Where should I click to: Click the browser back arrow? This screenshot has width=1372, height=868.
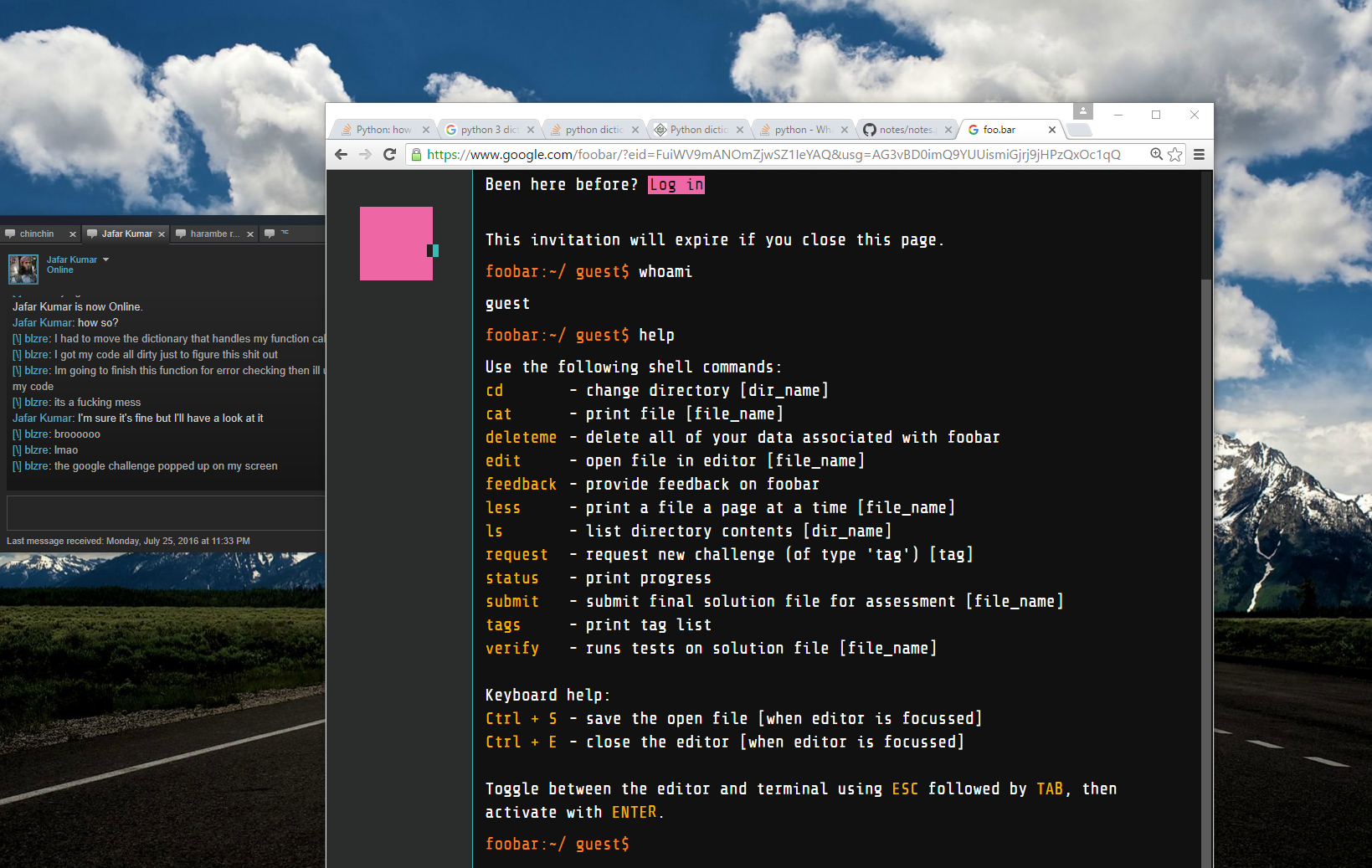point(341,154)
